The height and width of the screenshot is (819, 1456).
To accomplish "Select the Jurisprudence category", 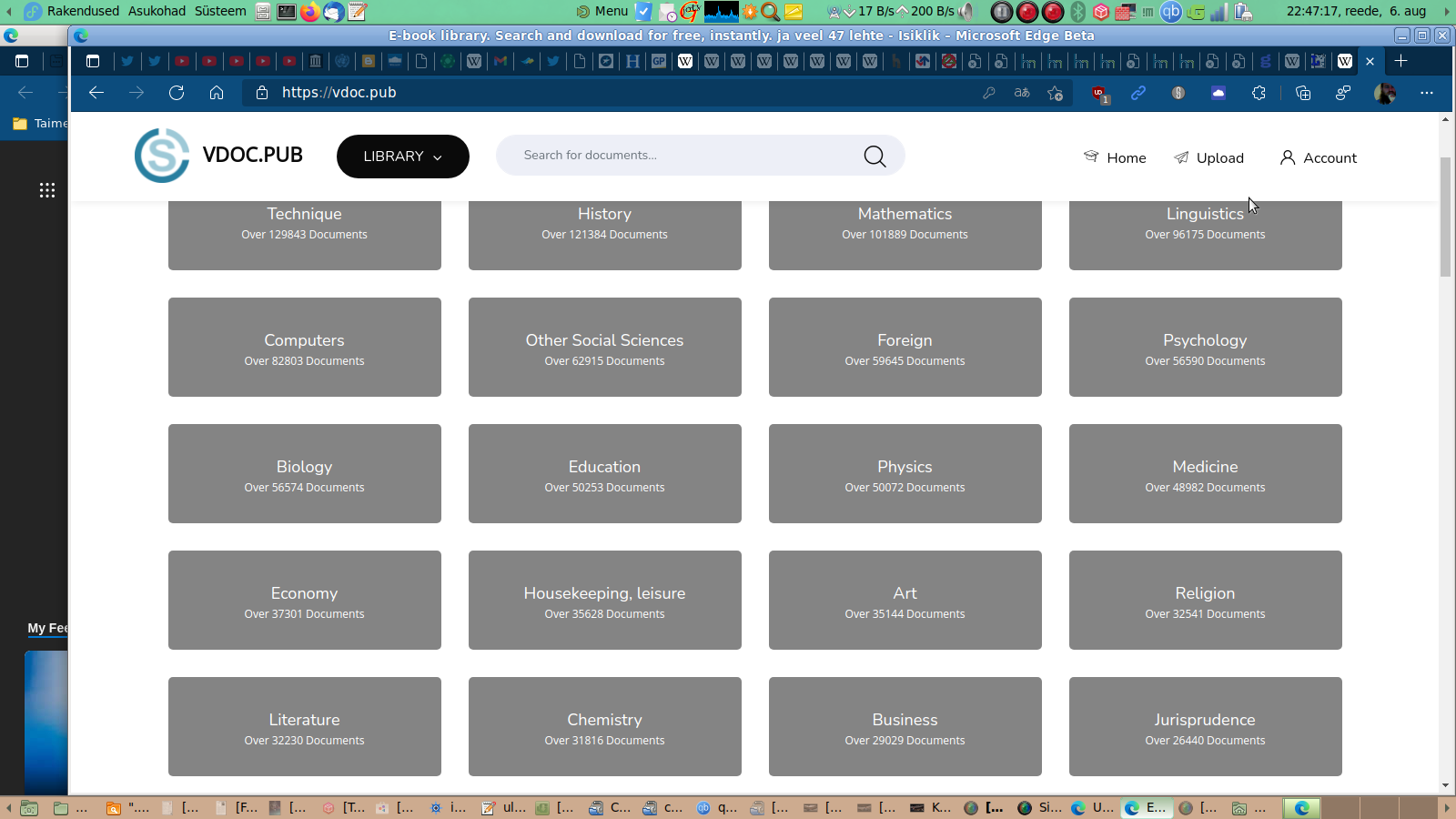I will coord(1206,727).
